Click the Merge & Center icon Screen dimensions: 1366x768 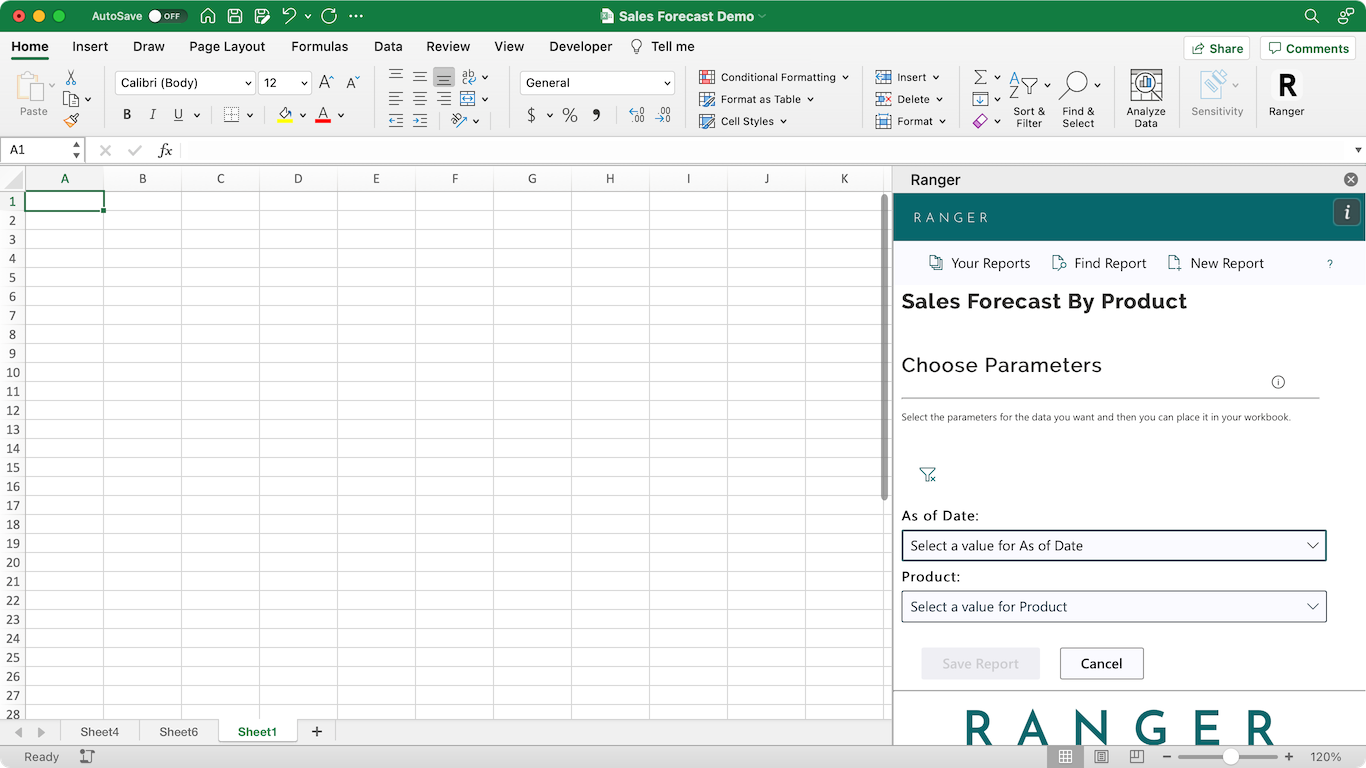[468, 99]
